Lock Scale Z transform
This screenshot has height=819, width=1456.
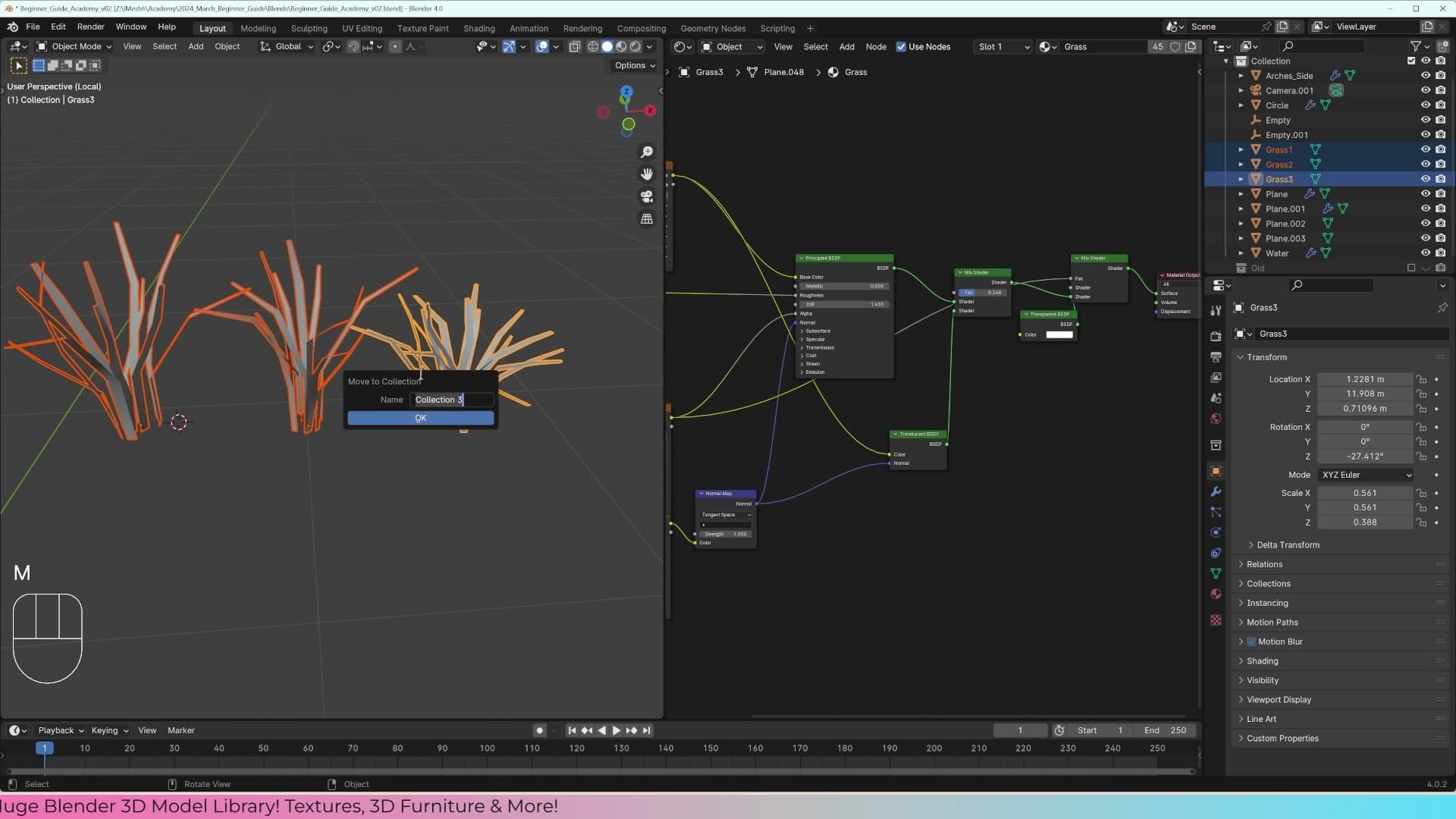[1422, 522]
